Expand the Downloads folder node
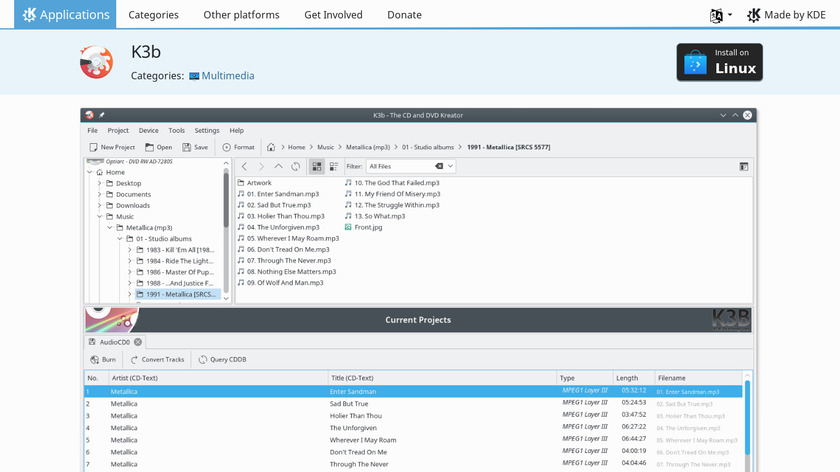This screenshot has width=840, height=472. (x=100, y=205)
